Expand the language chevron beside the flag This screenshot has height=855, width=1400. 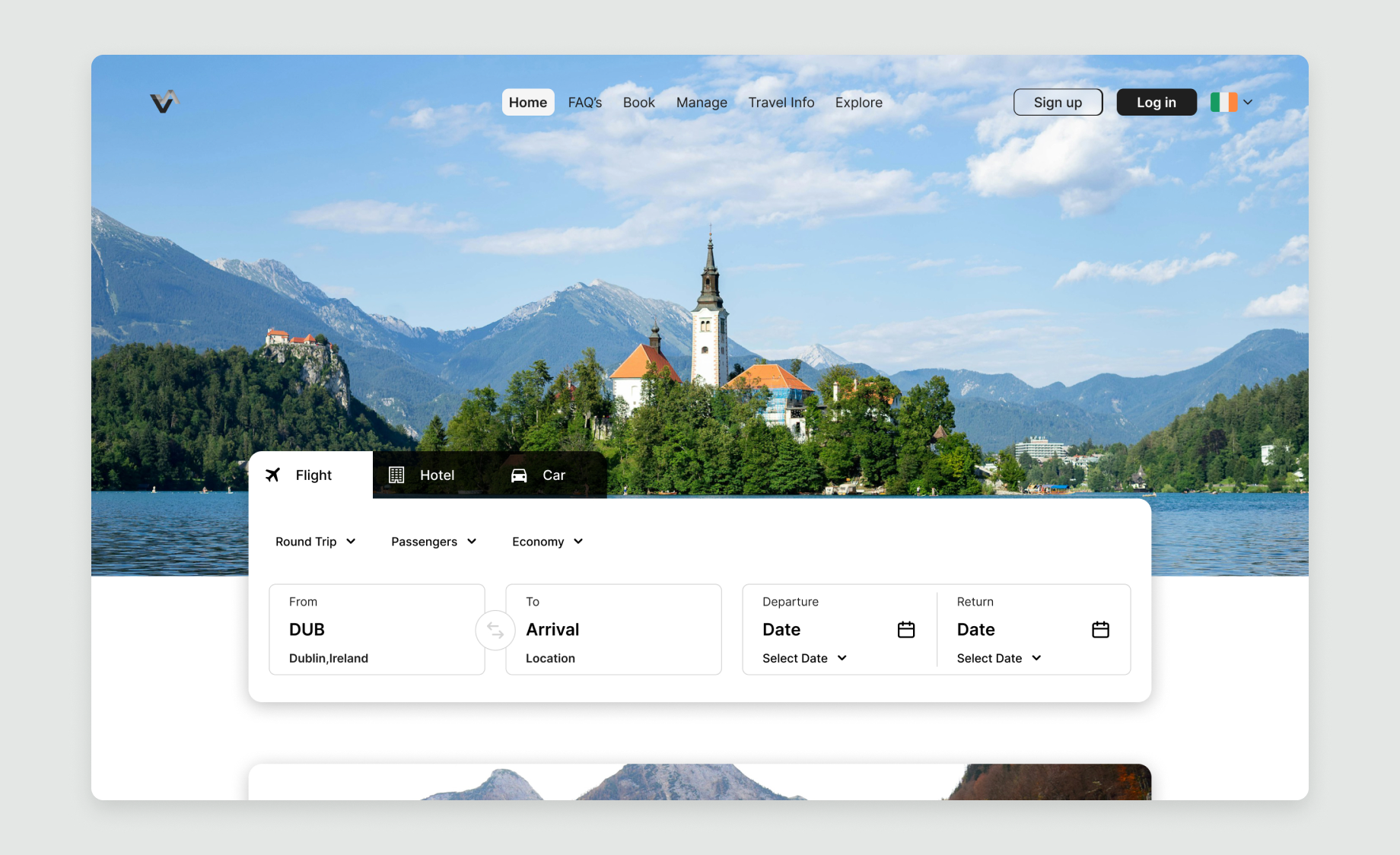[1248, 102]
